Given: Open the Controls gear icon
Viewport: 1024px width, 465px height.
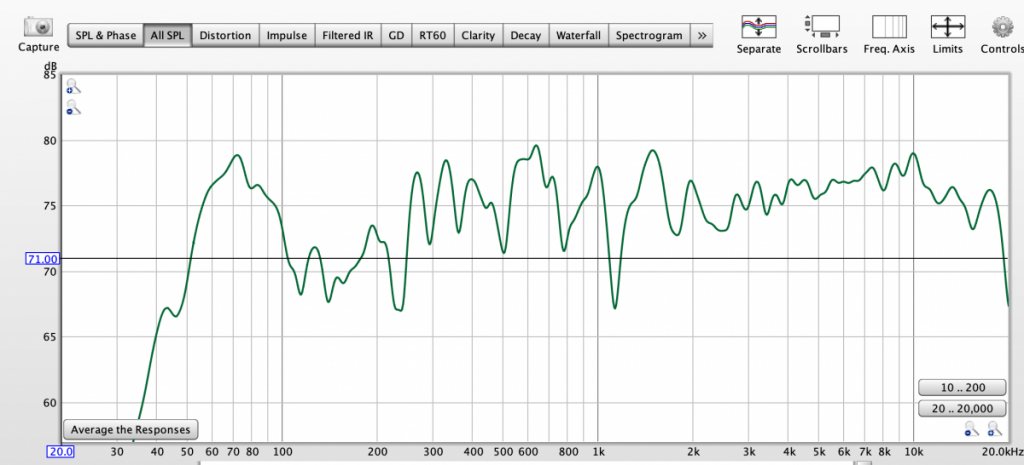Looking at the screenshot, I should pos(1002,27).
